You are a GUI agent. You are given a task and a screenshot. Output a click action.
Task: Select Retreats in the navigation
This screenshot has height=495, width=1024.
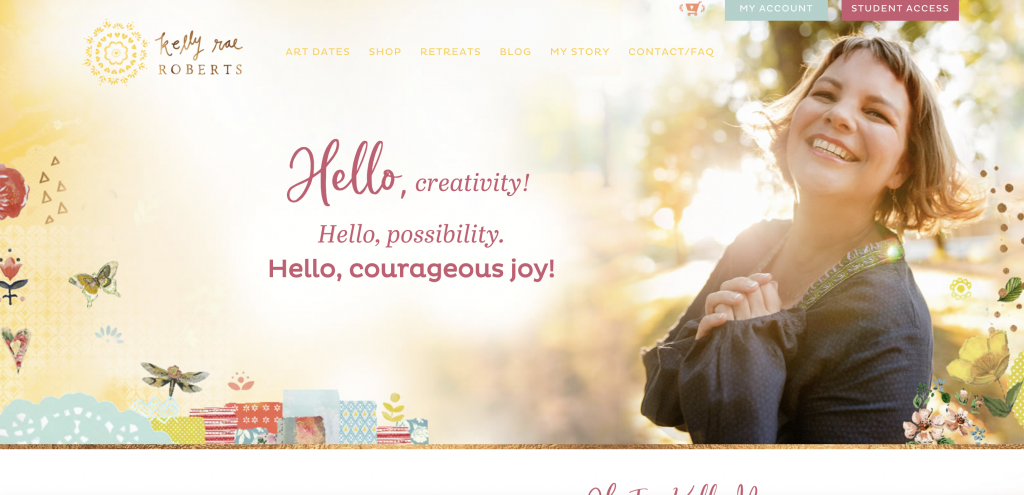pos(450,52)
